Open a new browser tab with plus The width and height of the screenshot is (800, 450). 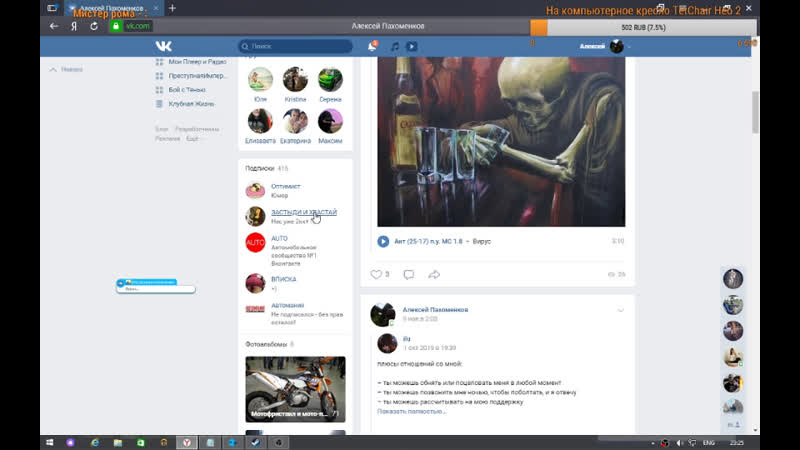[x=172, y=8]
